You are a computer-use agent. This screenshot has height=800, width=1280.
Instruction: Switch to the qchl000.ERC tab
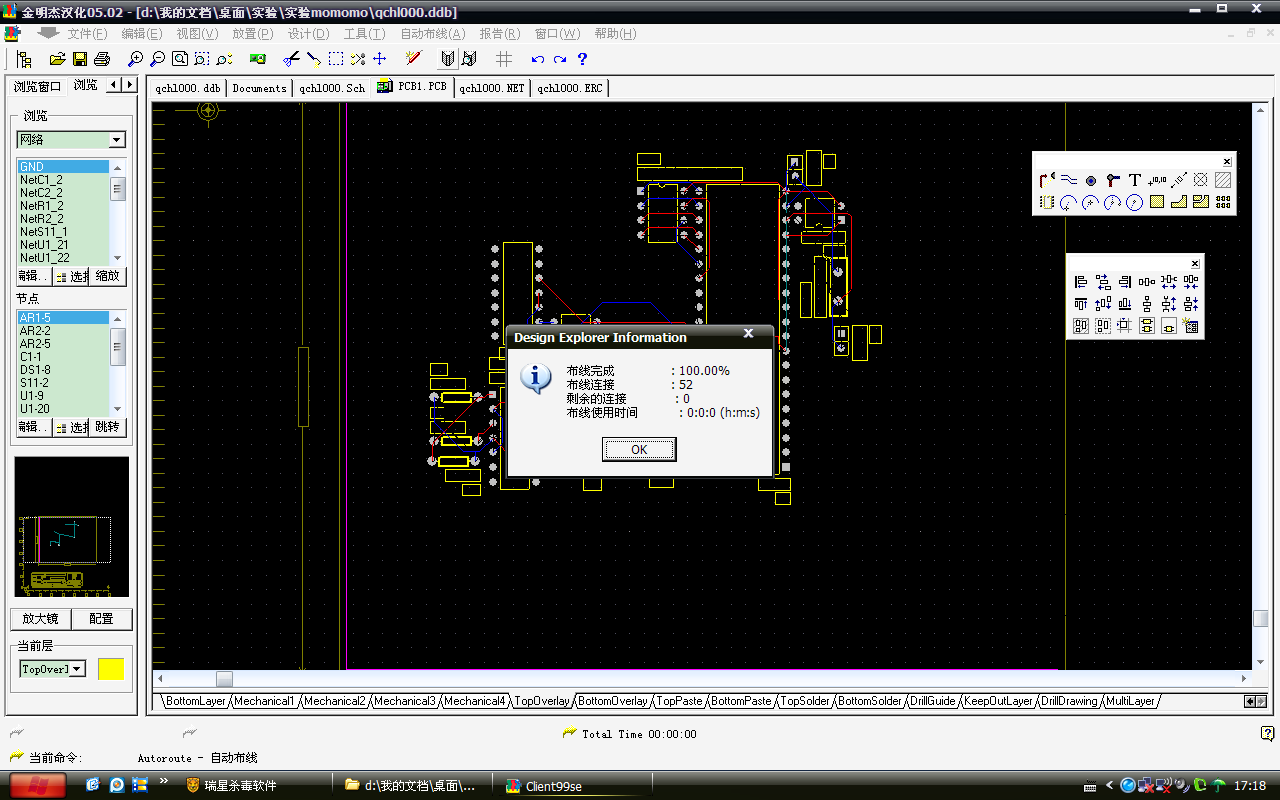coord(569,88)
